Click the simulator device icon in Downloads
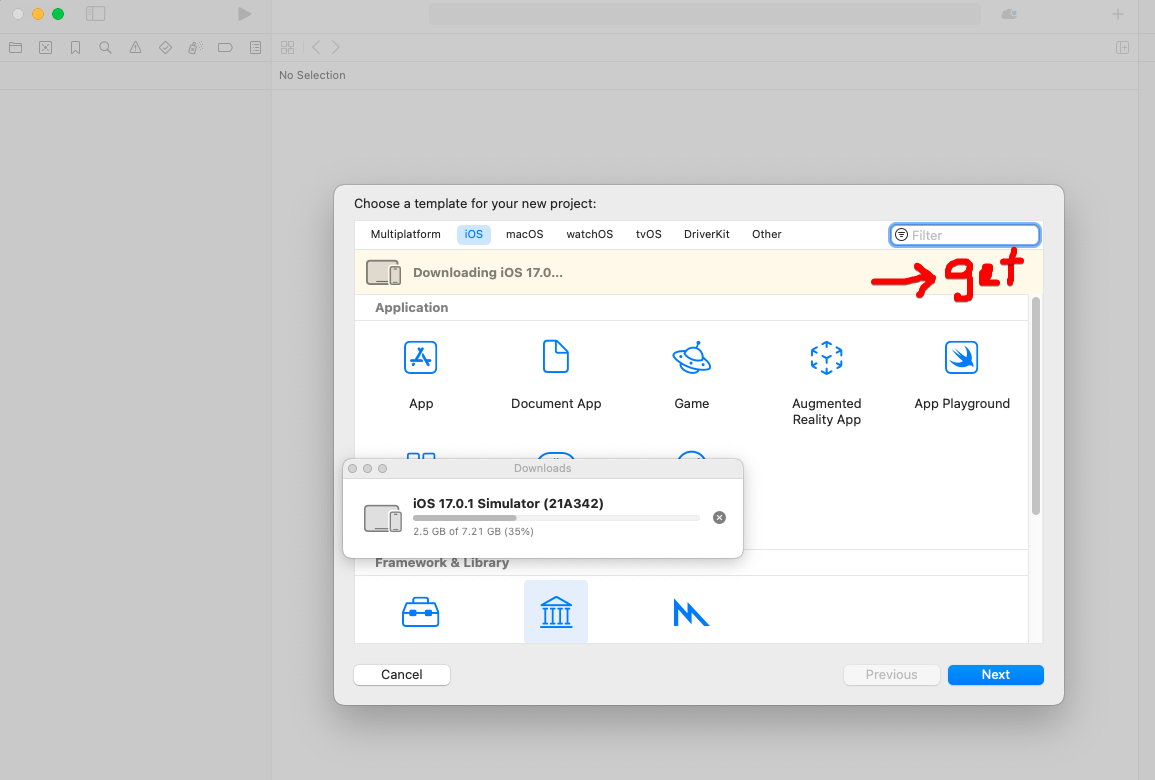This screenshot has width=1155, height=780. pos(383,519)
